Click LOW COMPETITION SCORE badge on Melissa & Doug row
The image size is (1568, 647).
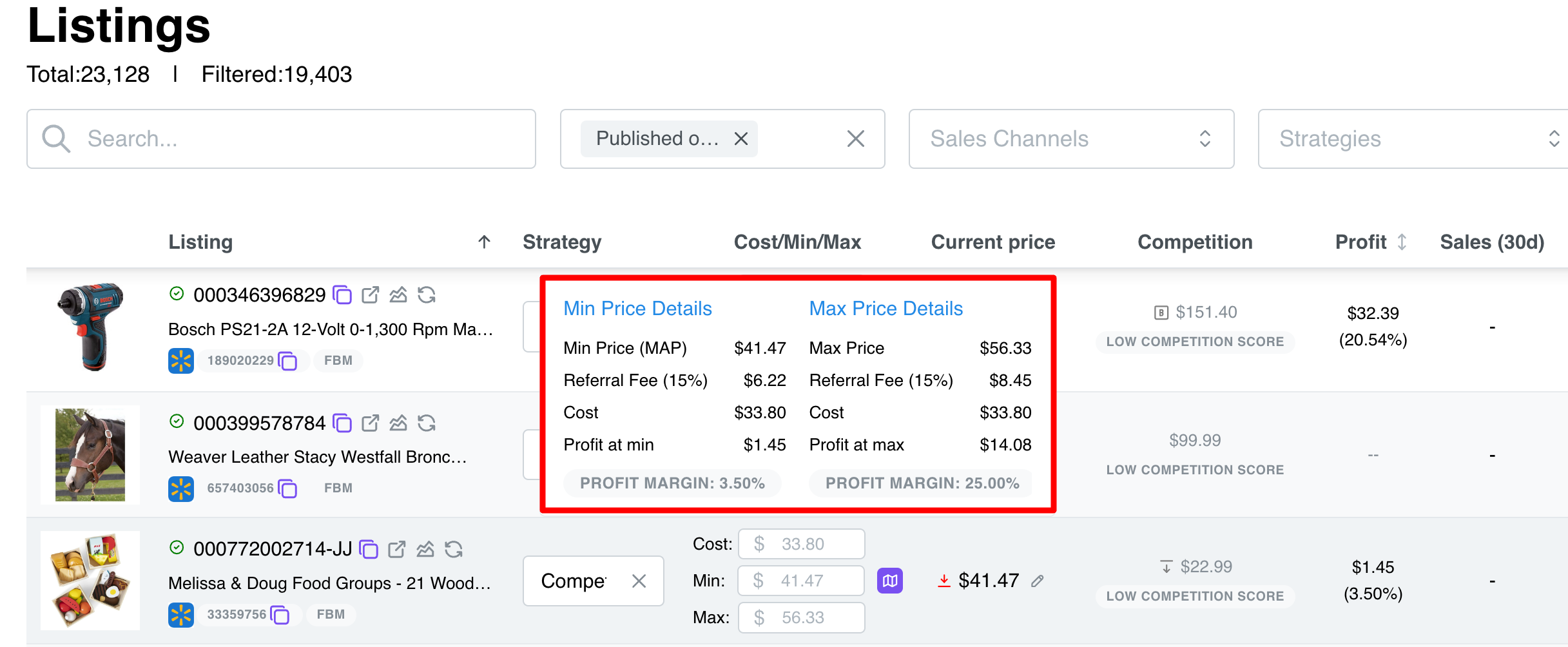tap(1195, 596)
